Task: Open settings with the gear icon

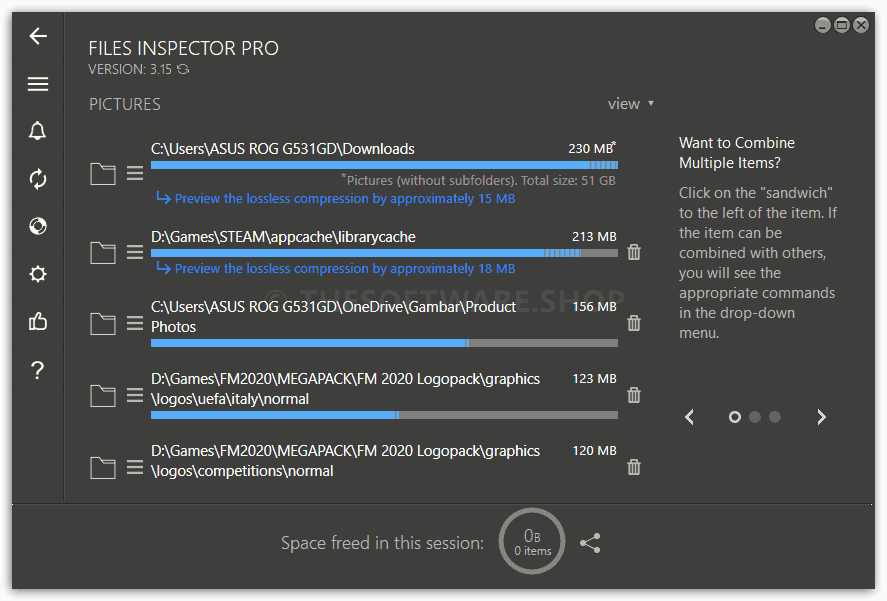Action: click(38, 274)
